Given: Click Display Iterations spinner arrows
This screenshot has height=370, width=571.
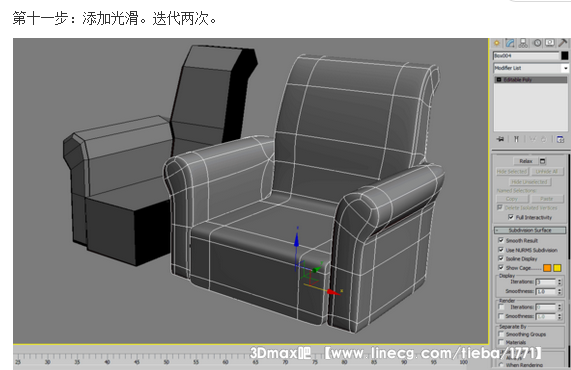Looking at the screenshot, I should 560,282.
